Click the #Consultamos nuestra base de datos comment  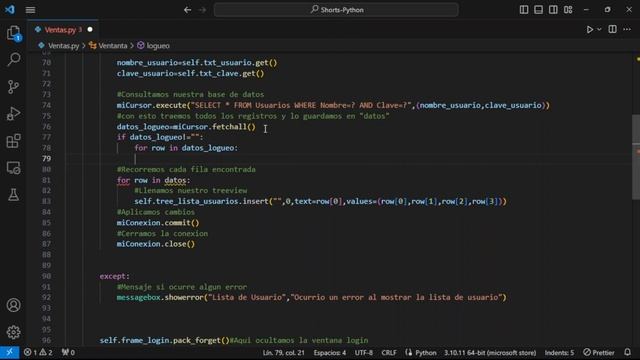click(190, 95)
